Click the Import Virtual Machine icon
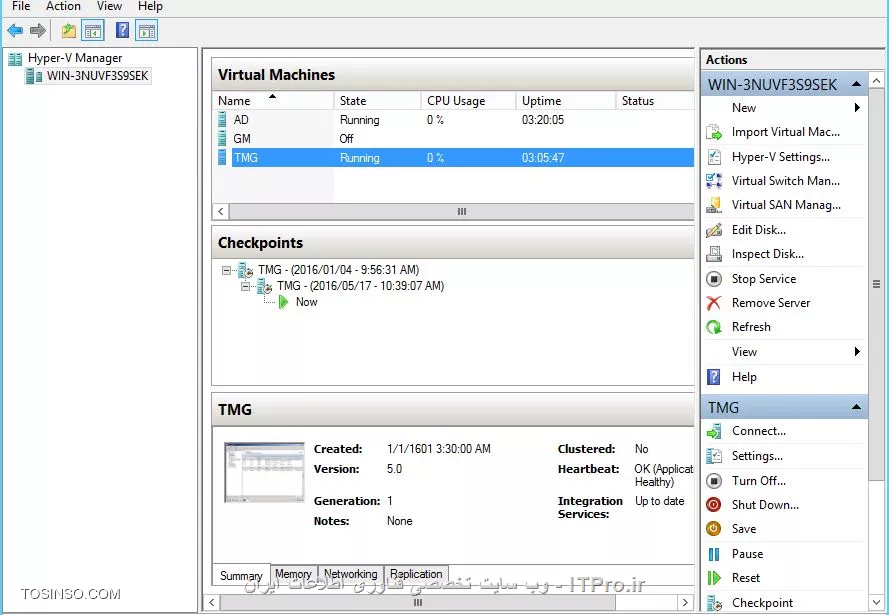 (714, 132)
